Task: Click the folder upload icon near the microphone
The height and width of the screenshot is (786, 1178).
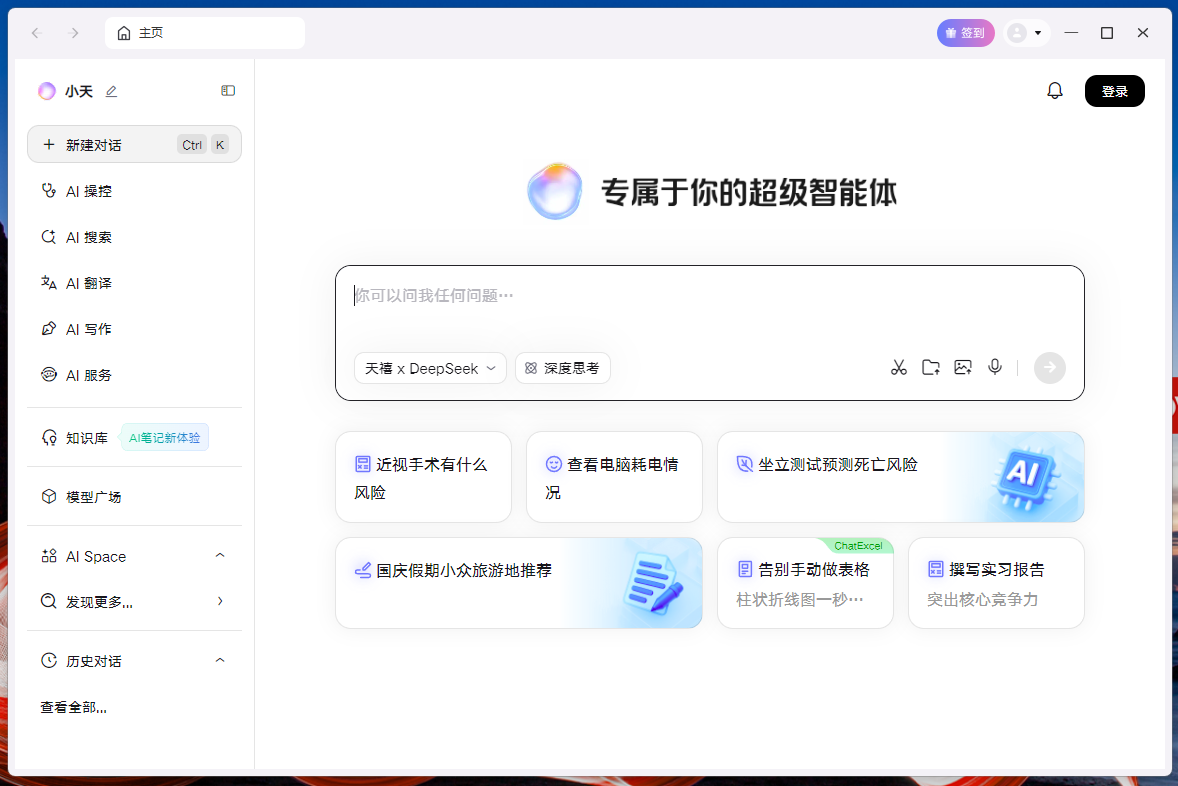Action: (x=931, y=367)
